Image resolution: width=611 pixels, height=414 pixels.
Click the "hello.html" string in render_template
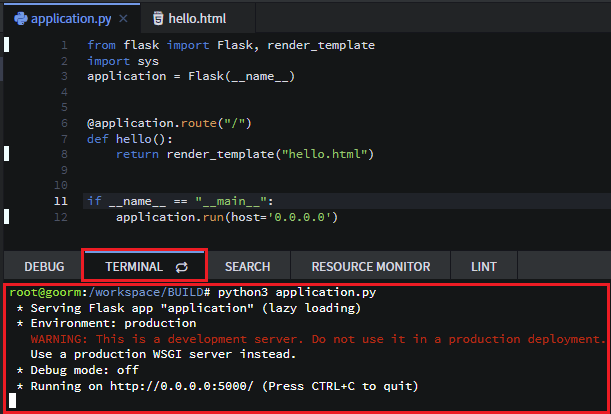click(325, 154)
